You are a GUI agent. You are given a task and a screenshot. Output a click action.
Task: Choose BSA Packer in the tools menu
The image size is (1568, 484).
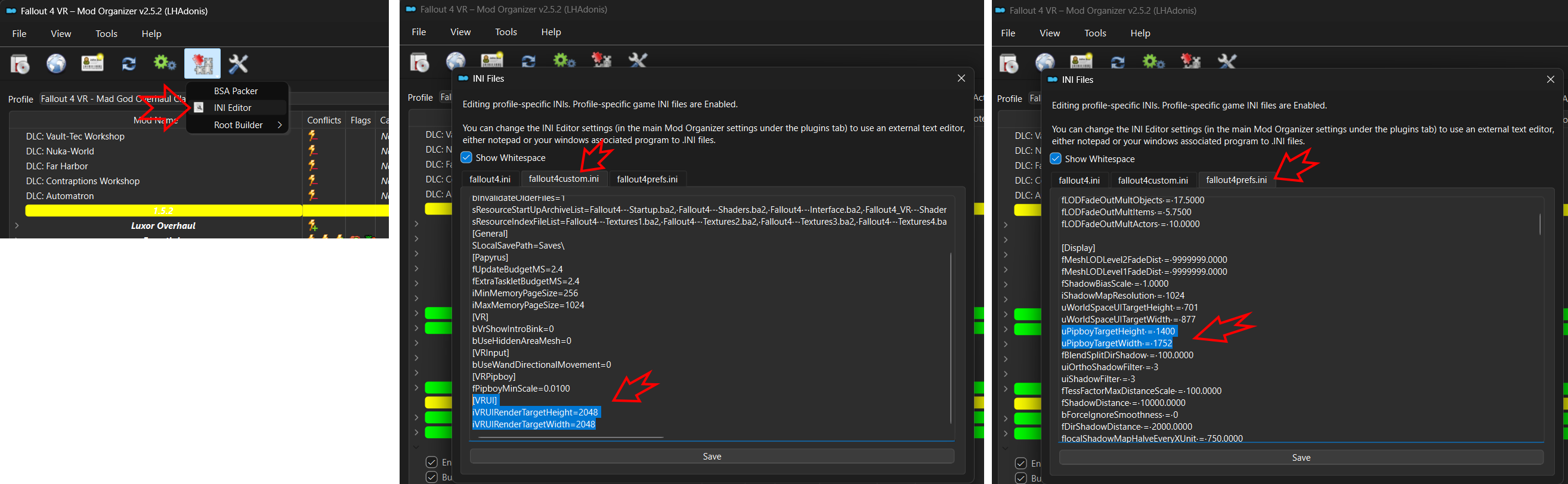click(x=236, y=91)
